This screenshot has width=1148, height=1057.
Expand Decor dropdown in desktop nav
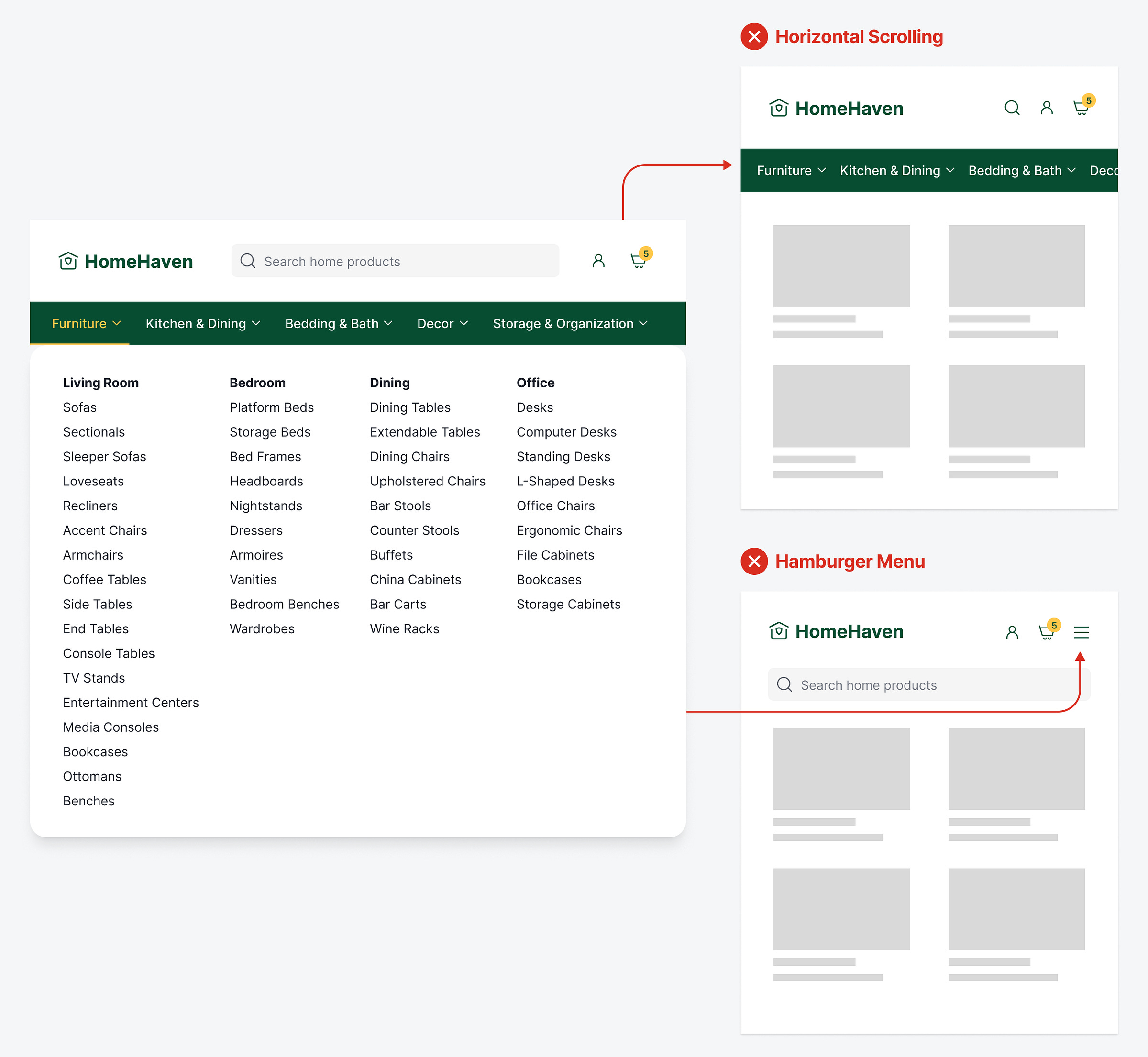click(x=442, y=324)
